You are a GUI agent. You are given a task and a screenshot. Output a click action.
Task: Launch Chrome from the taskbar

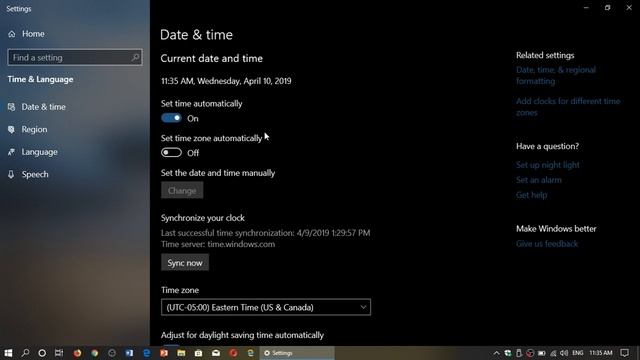[x=95, y=353]
